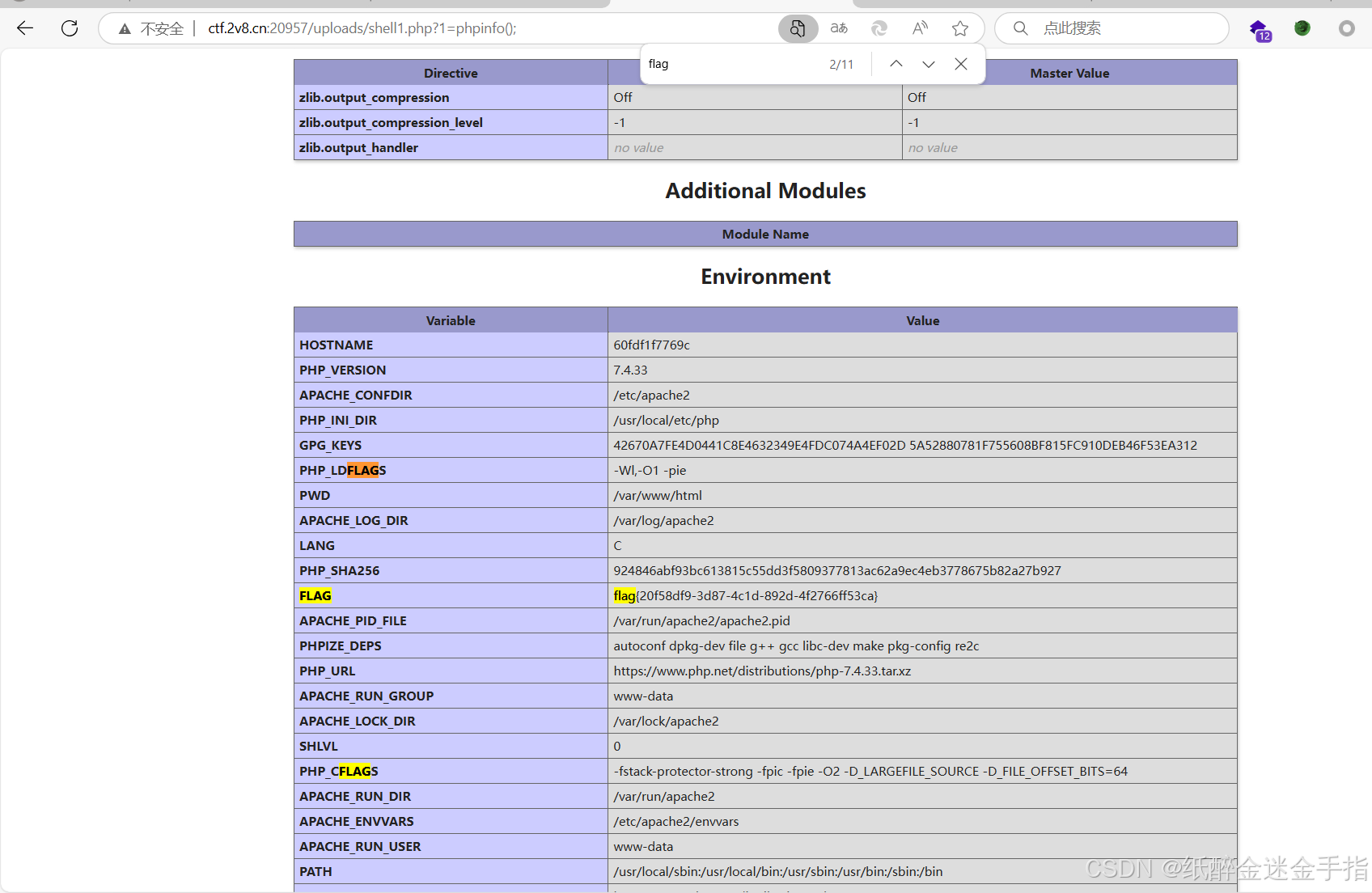Image resolution: width=1372 pixels, height=893 pixels.
Task: Click the PHPIZE_DEPS value text
Action: point(796,645)
